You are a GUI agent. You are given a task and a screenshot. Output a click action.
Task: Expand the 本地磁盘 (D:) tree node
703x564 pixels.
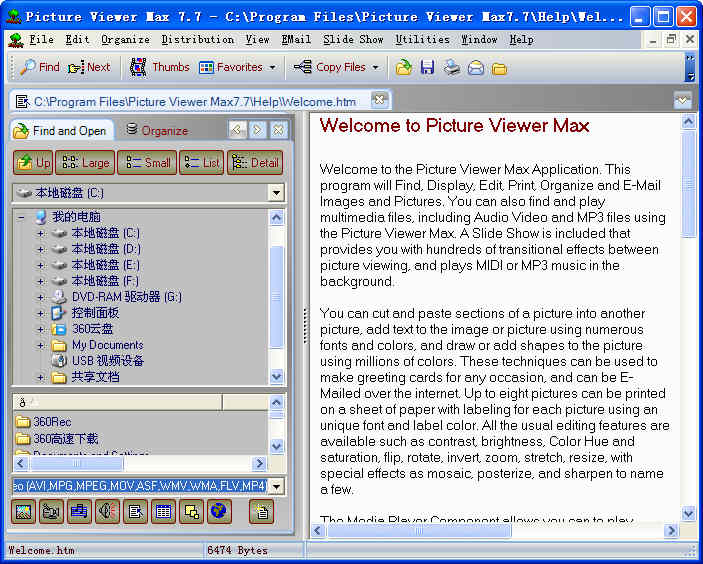pos(40,249)
